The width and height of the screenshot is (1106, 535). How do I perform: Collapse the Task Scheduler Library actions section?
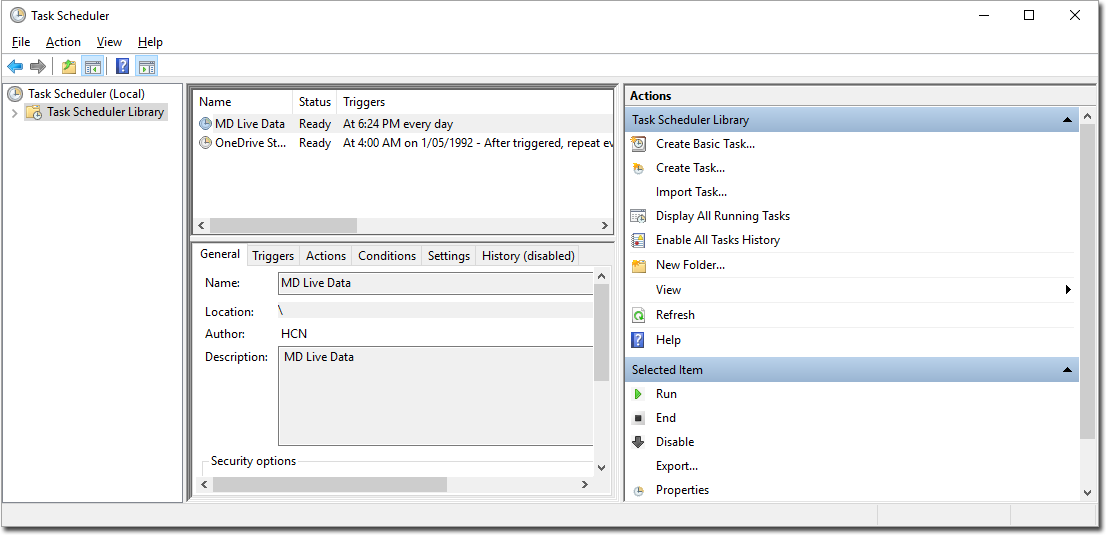coord(1067,120)
